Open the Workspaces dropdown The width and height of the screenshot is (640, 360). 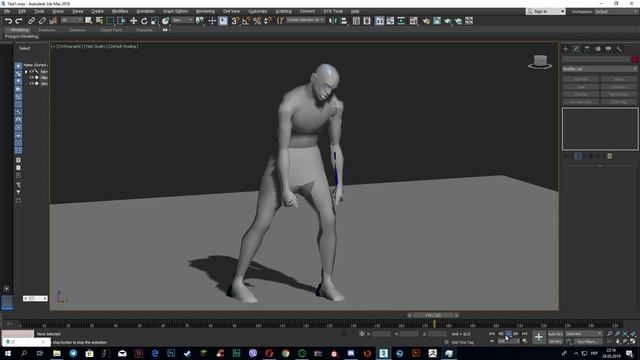pyautogui.click(x=616, y=11)
